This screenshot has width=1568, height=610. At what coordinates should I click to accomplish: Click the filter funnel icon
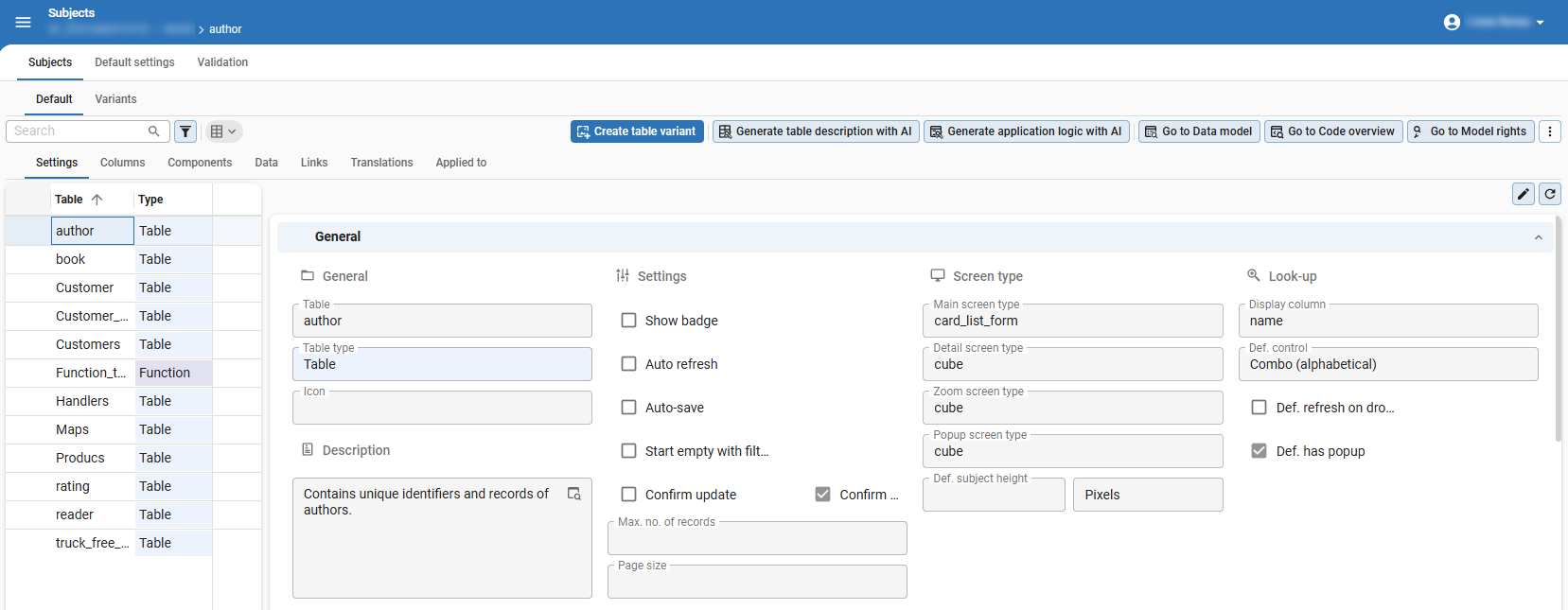(x=185, y=131)
